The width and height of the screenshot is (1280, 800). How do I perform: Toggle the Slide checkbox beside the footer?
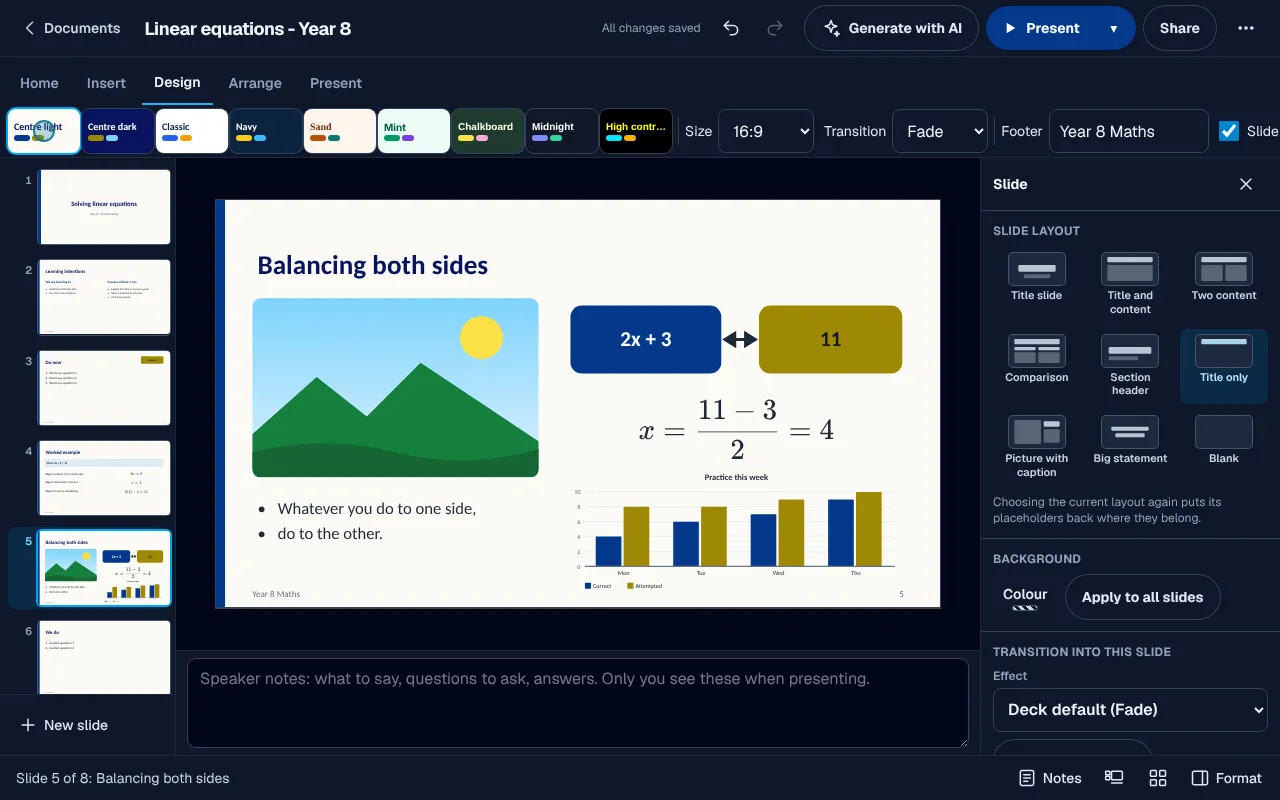[x=1229, y=131]
